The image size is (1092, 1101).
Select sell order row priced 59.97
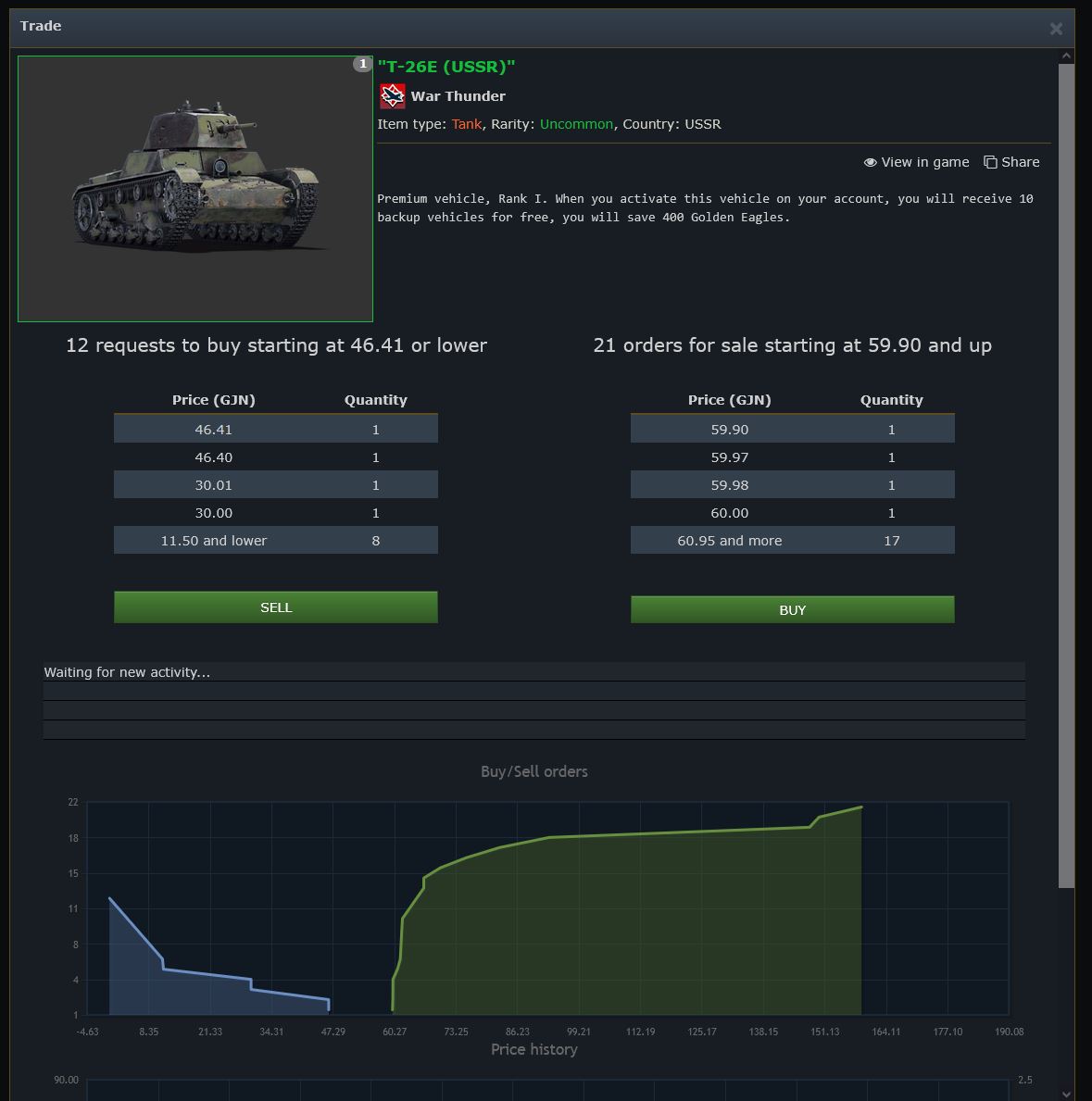(792, 457)
